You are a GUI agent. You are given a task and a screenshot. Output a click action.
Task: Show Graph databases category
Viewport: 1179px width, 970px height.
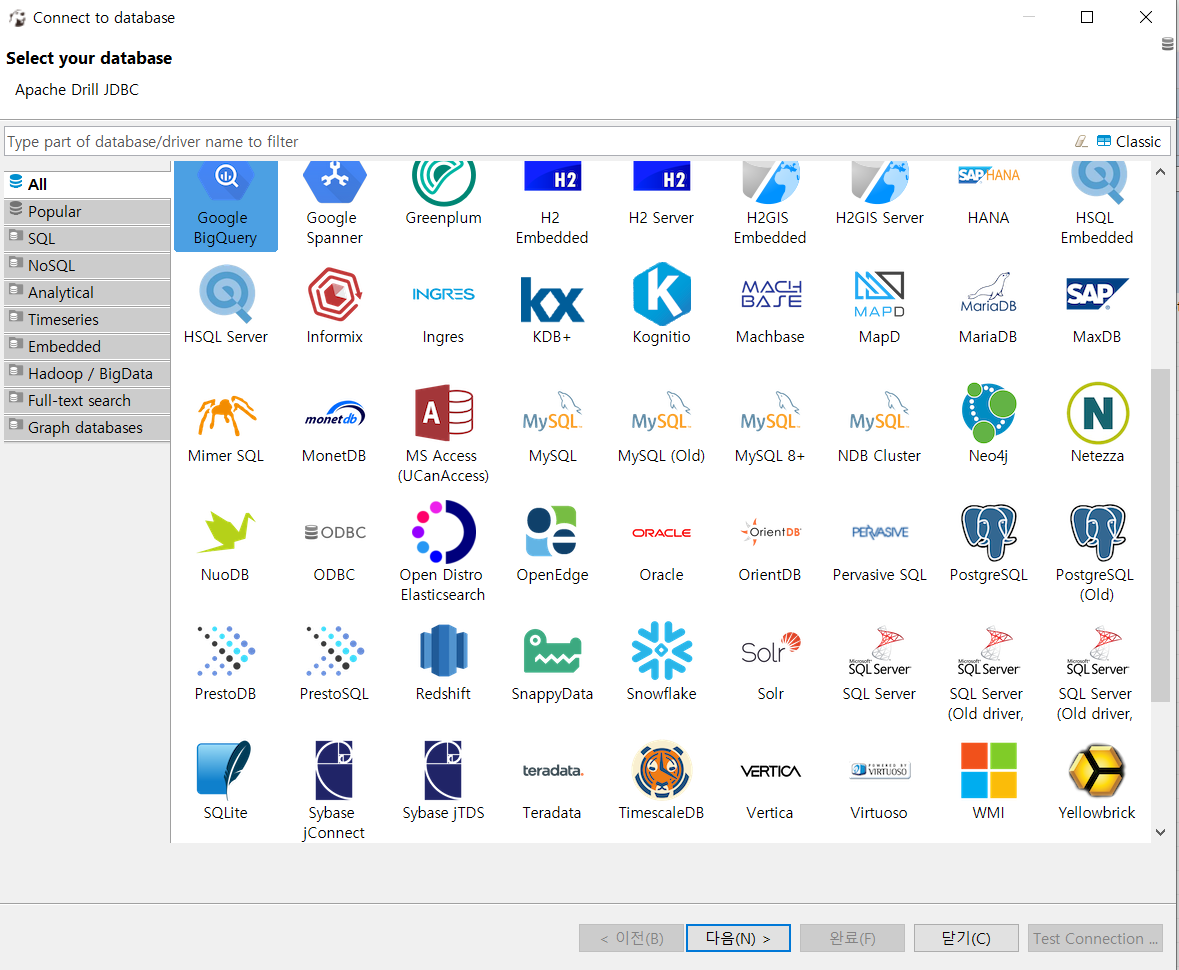87,428
